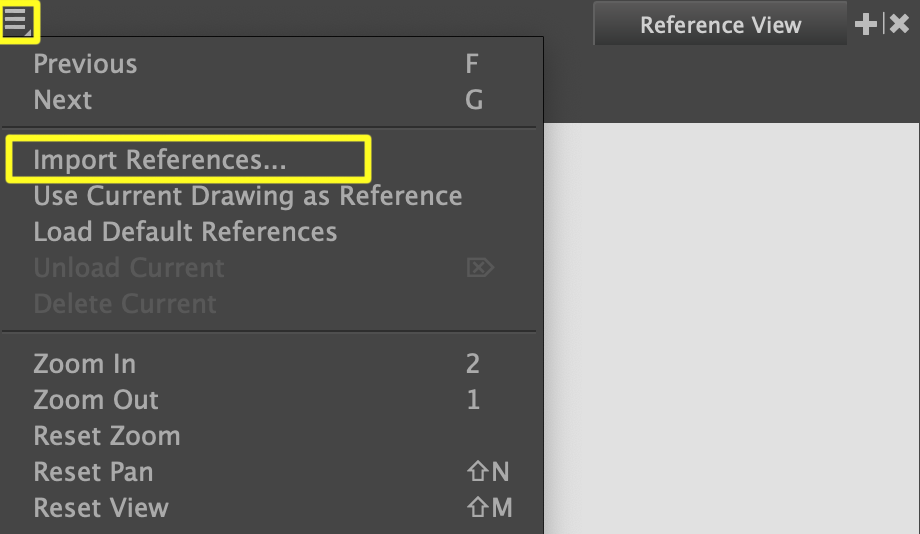Choose Import References menu entry
The image size is (920, 534).
point(160,160)
